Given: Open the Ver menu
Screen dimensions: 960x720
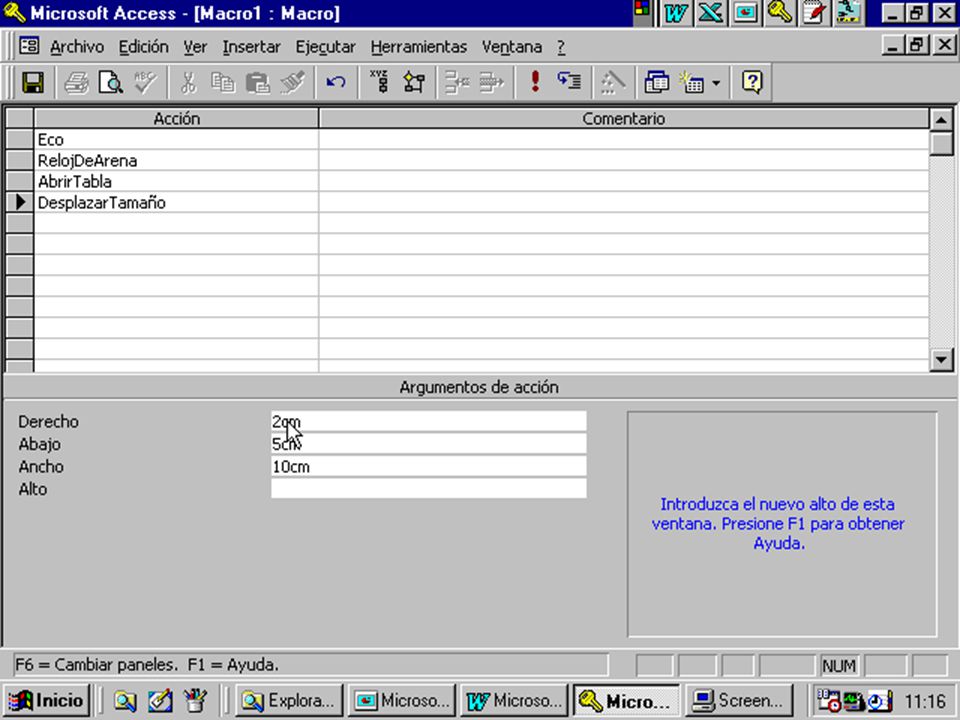Looking at the screenshot, I should coord(195,47).
